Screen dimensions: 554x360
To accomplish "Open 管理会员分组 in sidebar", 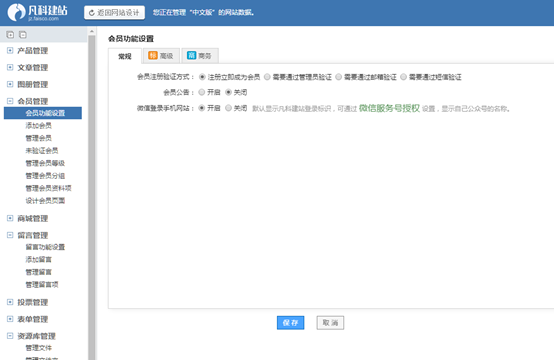I will (45, 176).
